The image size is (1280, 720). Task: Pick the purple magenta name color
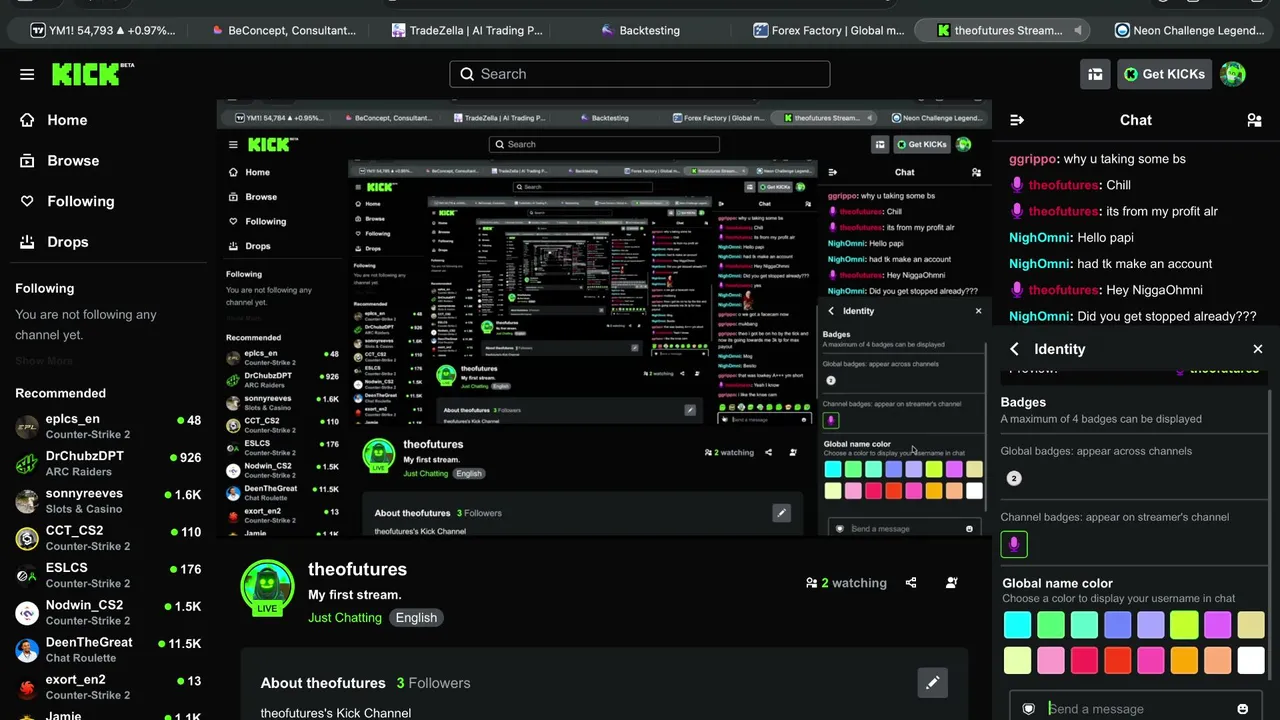(1218, 625)
